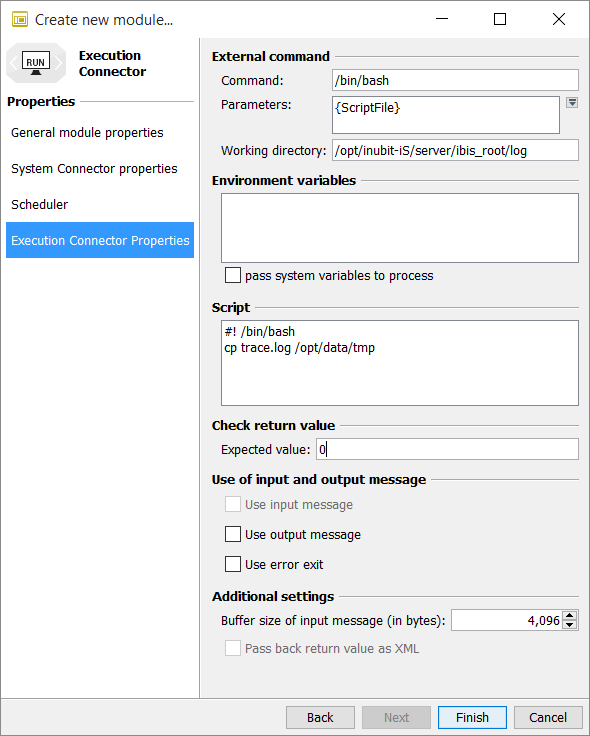
Task: Decrease buffer size with down arrow
Action: (570, 625)
